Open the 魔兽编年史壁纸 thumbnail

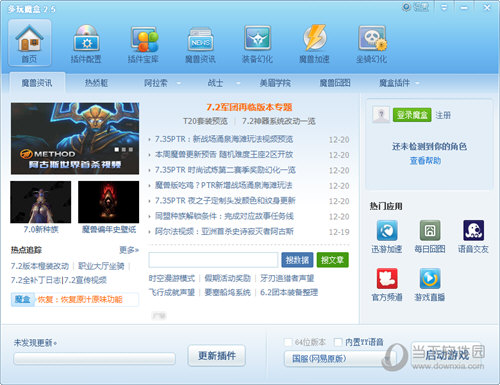click(x=109, y=202)
